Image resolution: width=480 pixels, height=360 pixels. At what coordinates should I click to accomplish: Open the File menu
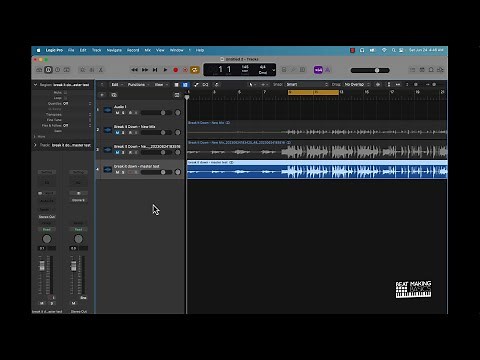click(71, 50)
